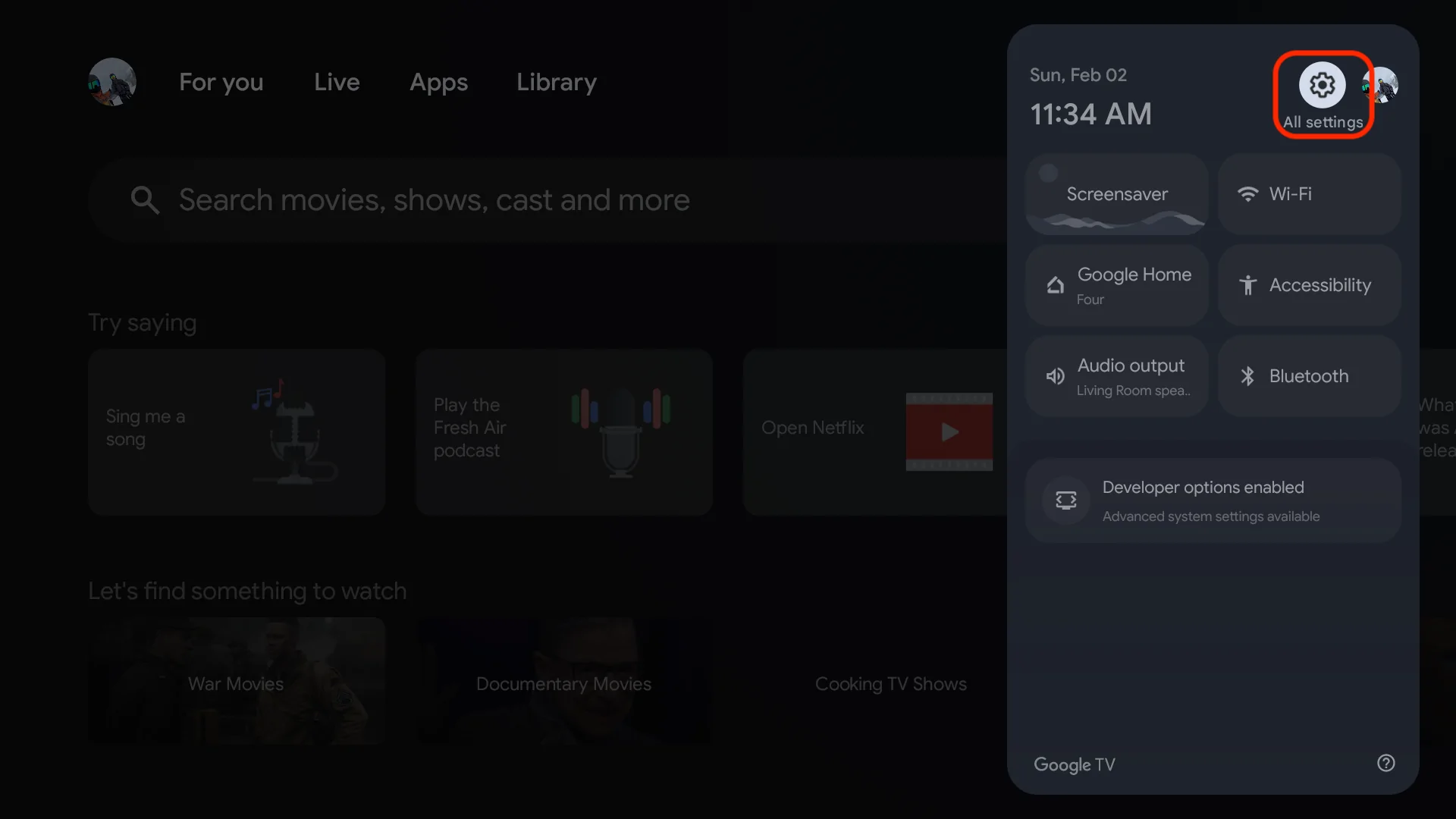1456x819 pixels.
Task: Open the Wi-Fi tile
Action: [1309, 194]
